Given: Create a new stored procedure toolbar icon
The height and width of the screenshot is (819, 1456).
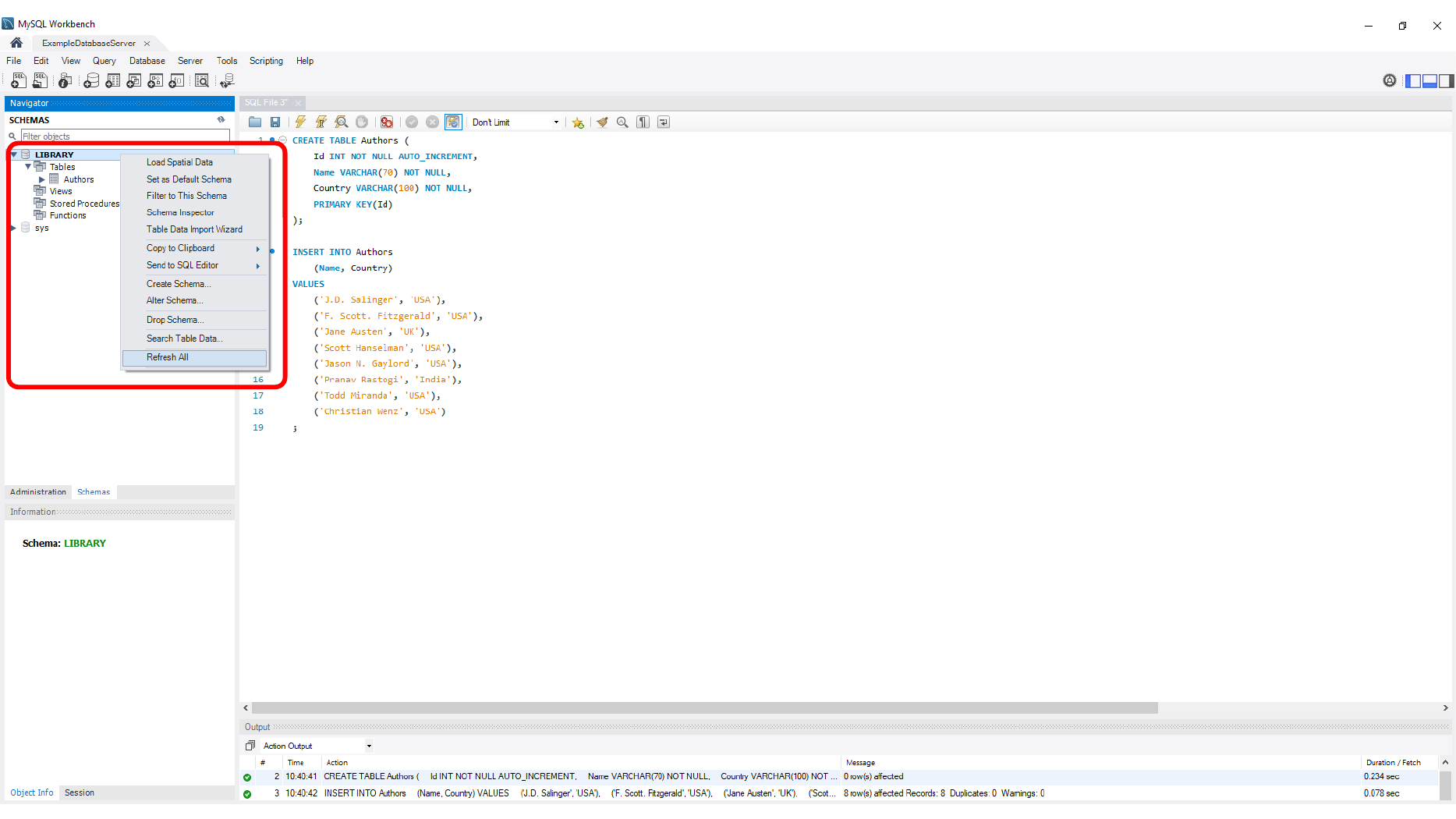Looking at the screenshot, I should coord(155,80).
